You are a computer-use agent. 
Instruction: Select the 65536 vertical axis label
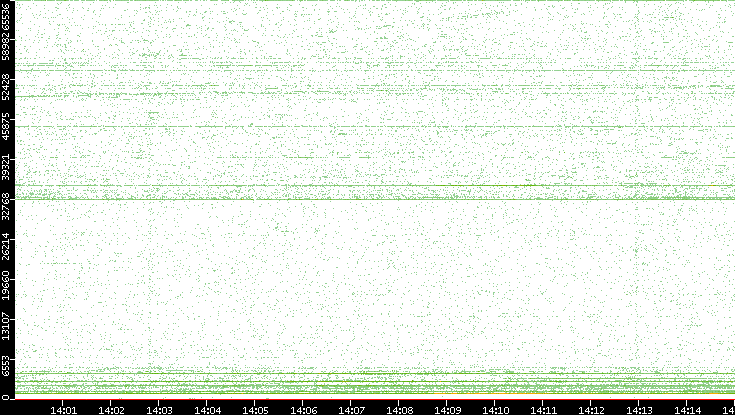(x=6, y=15)
